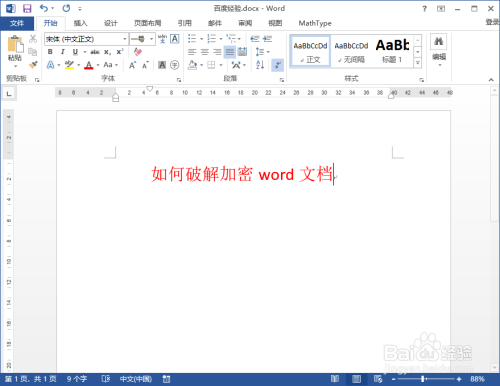Open the font size dropdown
500x386 pixels.
pyautogui.click(x=151, y=39)
